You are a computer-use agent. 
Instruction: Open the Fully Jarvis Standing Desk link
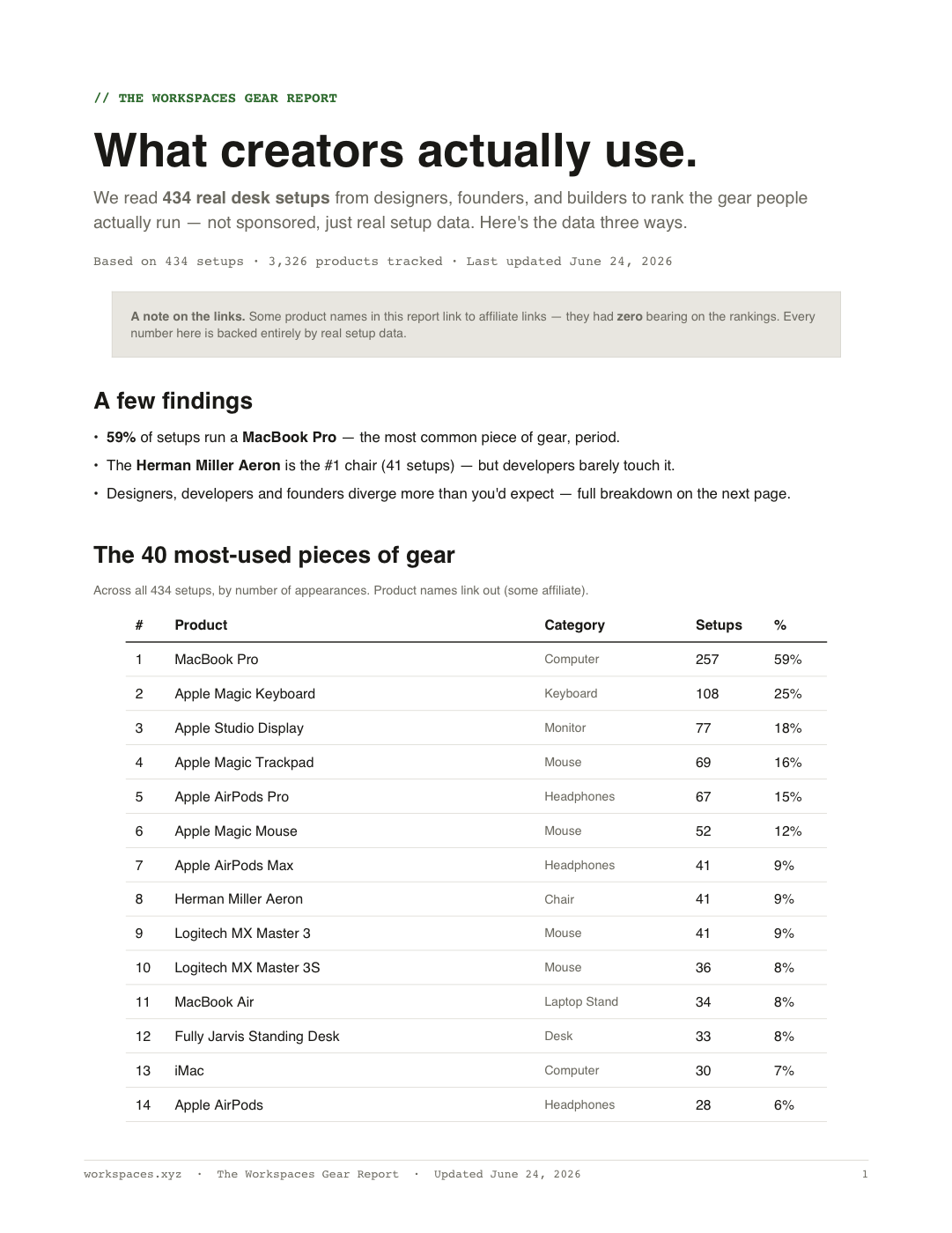click(x=256, y=1036)
